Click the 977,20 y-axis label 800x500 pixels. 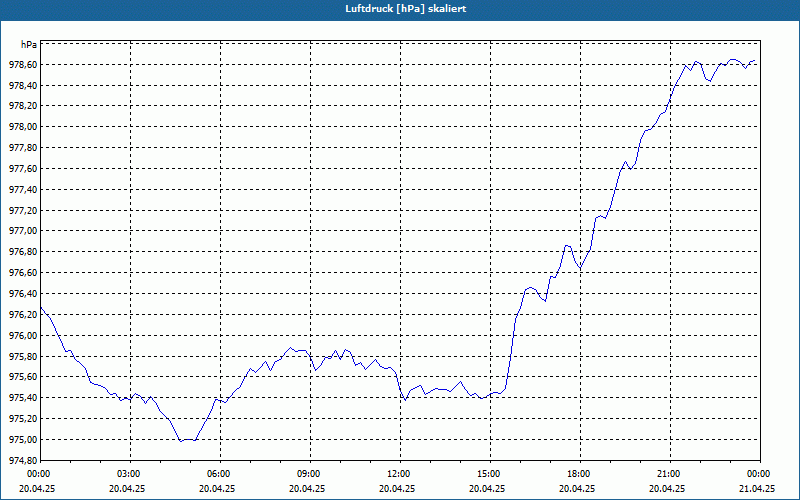coord(23,211)
